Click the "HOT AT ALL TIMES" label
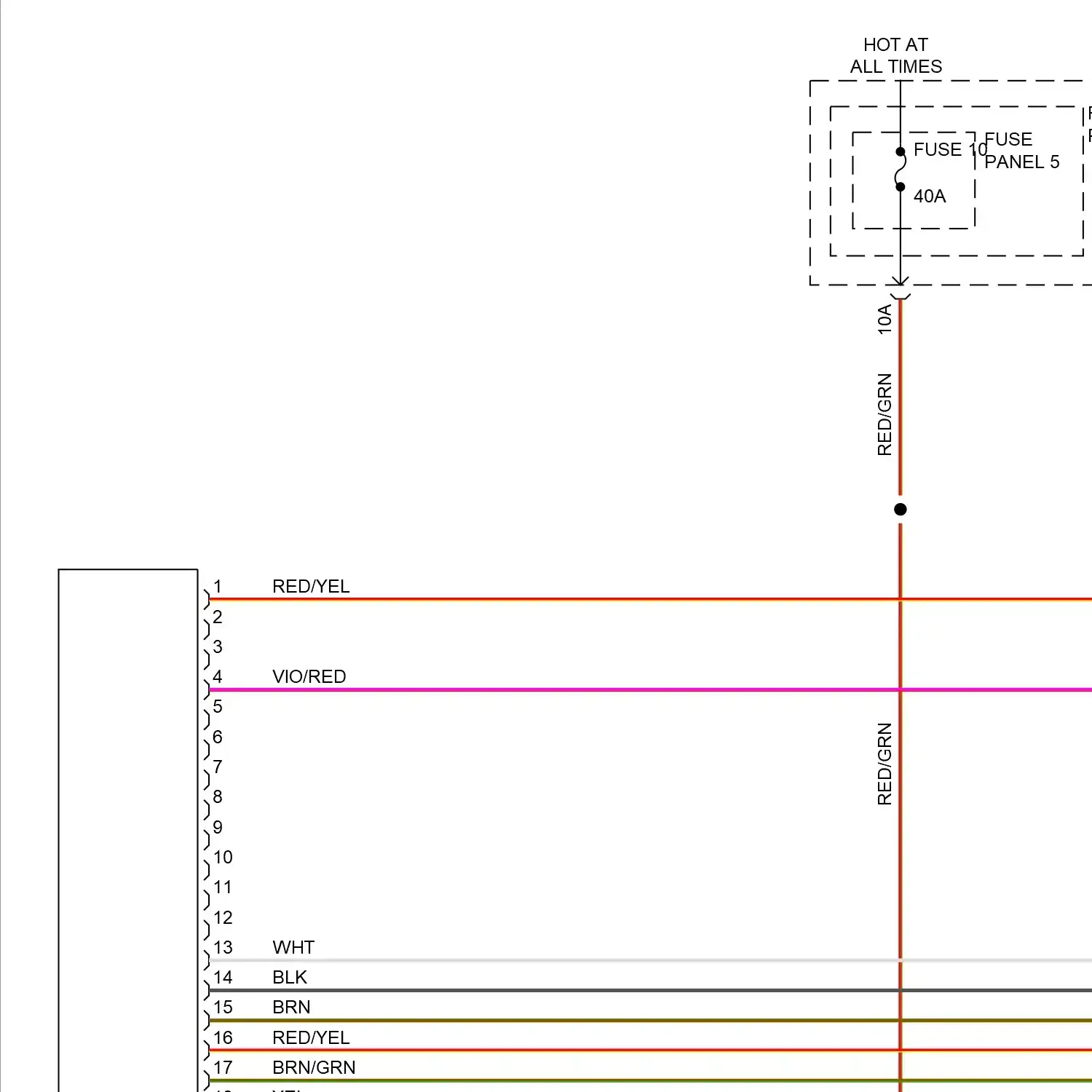Viewport: 1092px width, 1092px height. 896,55
